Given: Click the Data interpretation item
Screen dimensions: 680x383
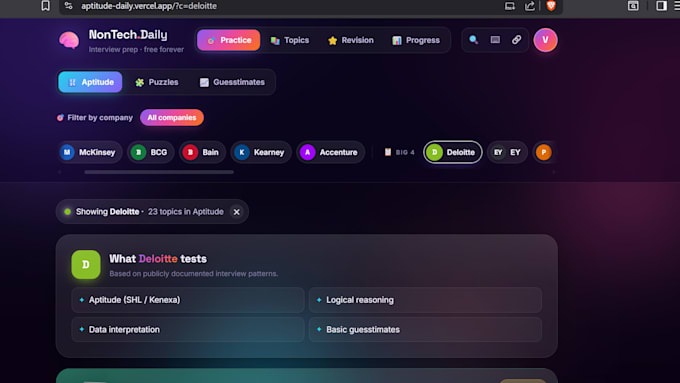Looking at the screenshot, I should (x=188, y=330).
